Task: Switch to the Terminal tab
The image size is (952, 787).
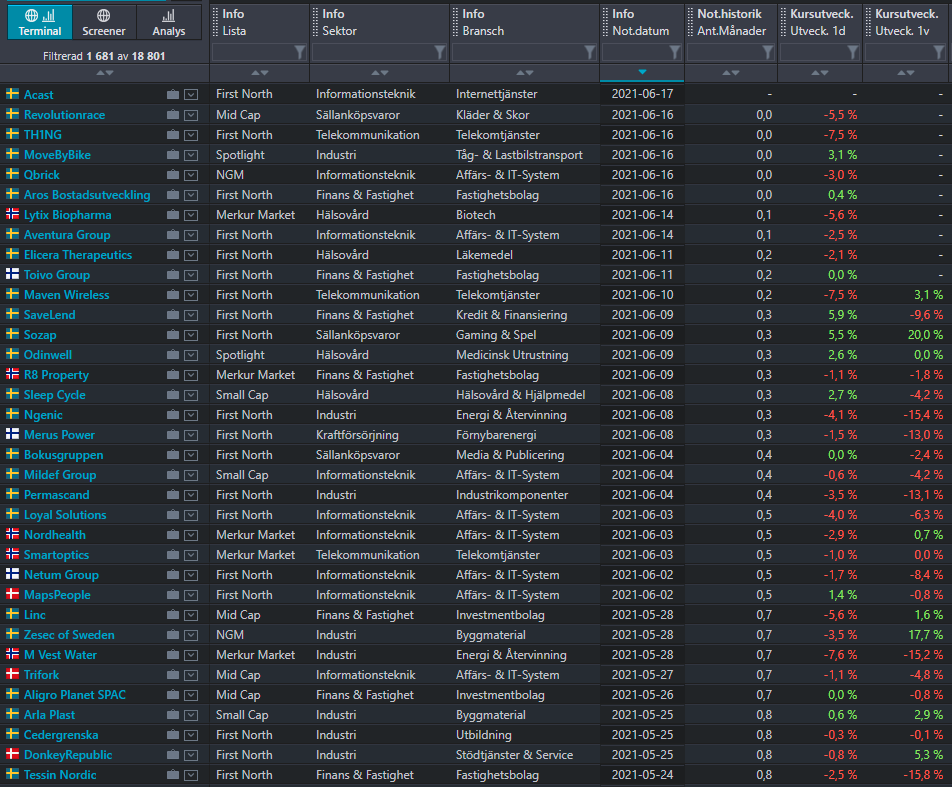Action: coord(40,22)
